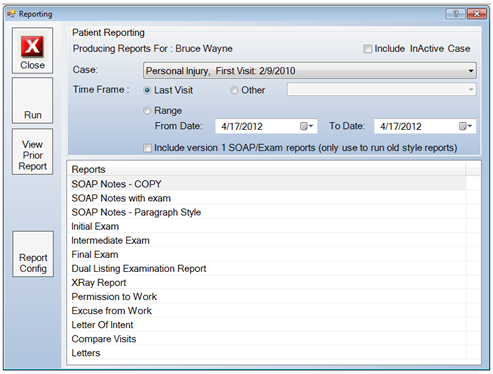Select SOAP Notes - Paragraph Style
Image resolution: width=493 pixels, height=374 pixels.
(266, 212)
